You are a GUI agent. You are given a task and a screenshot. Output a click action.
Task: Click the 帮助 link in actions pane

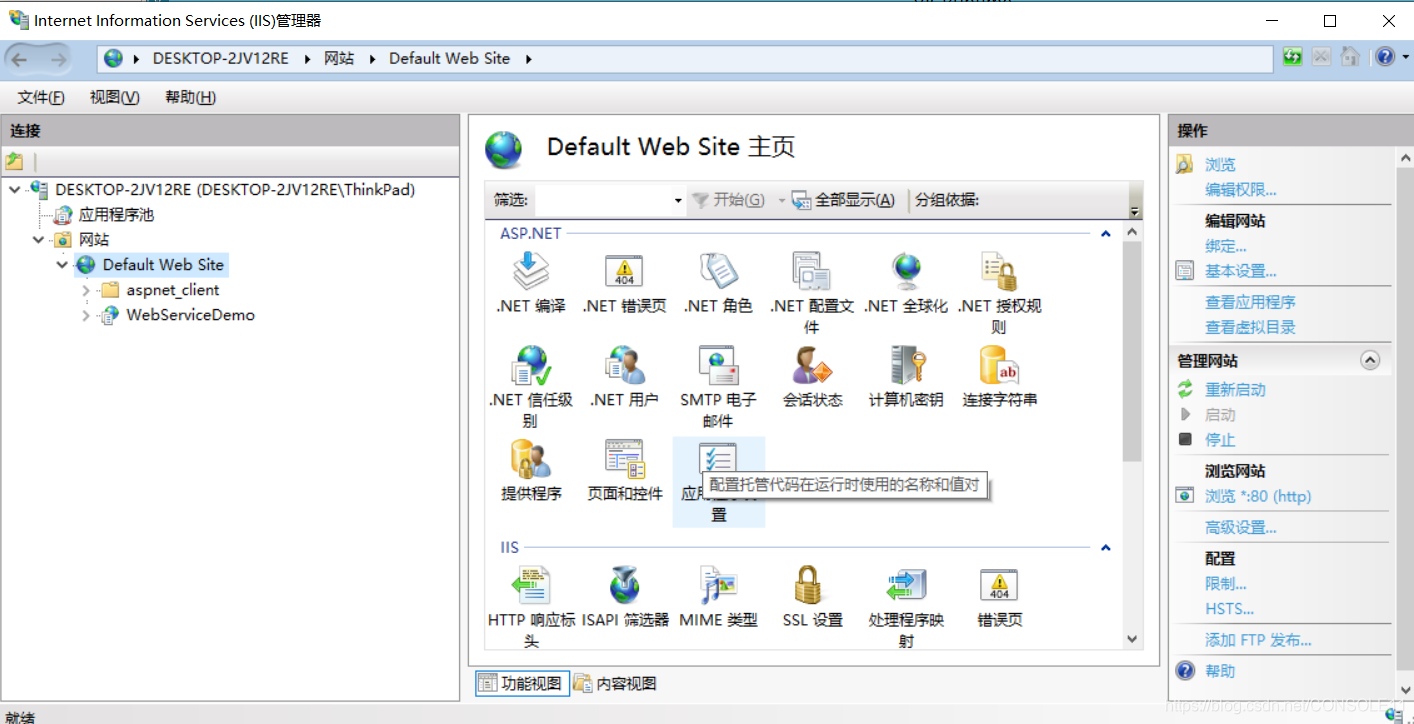[1220, 671]
